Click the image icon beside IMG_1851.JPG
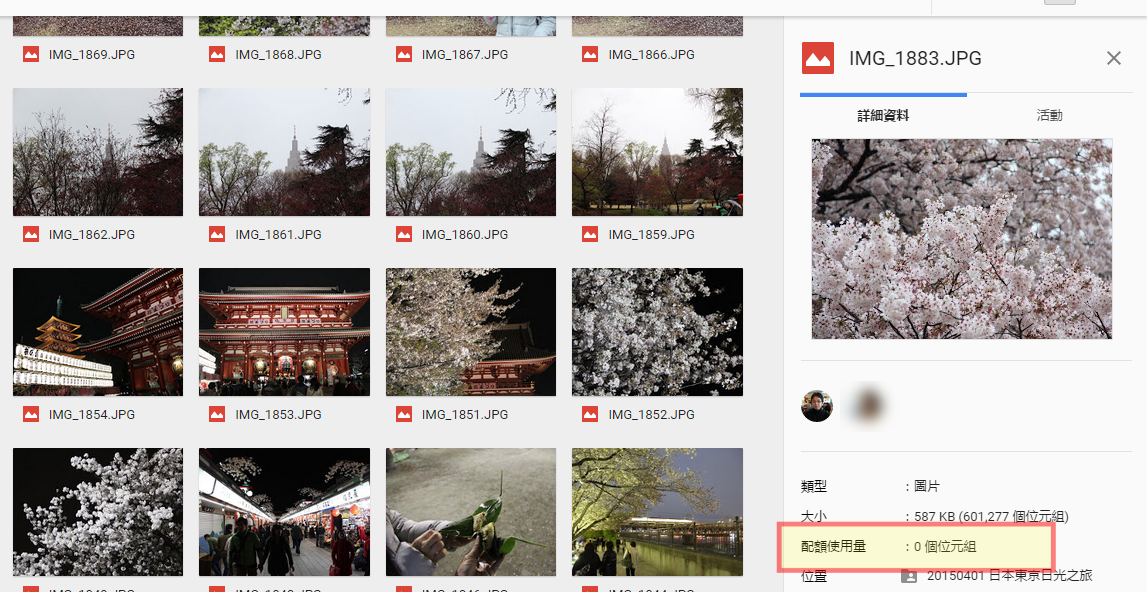This screenshot has height=592, width=1147. (404, 414)
